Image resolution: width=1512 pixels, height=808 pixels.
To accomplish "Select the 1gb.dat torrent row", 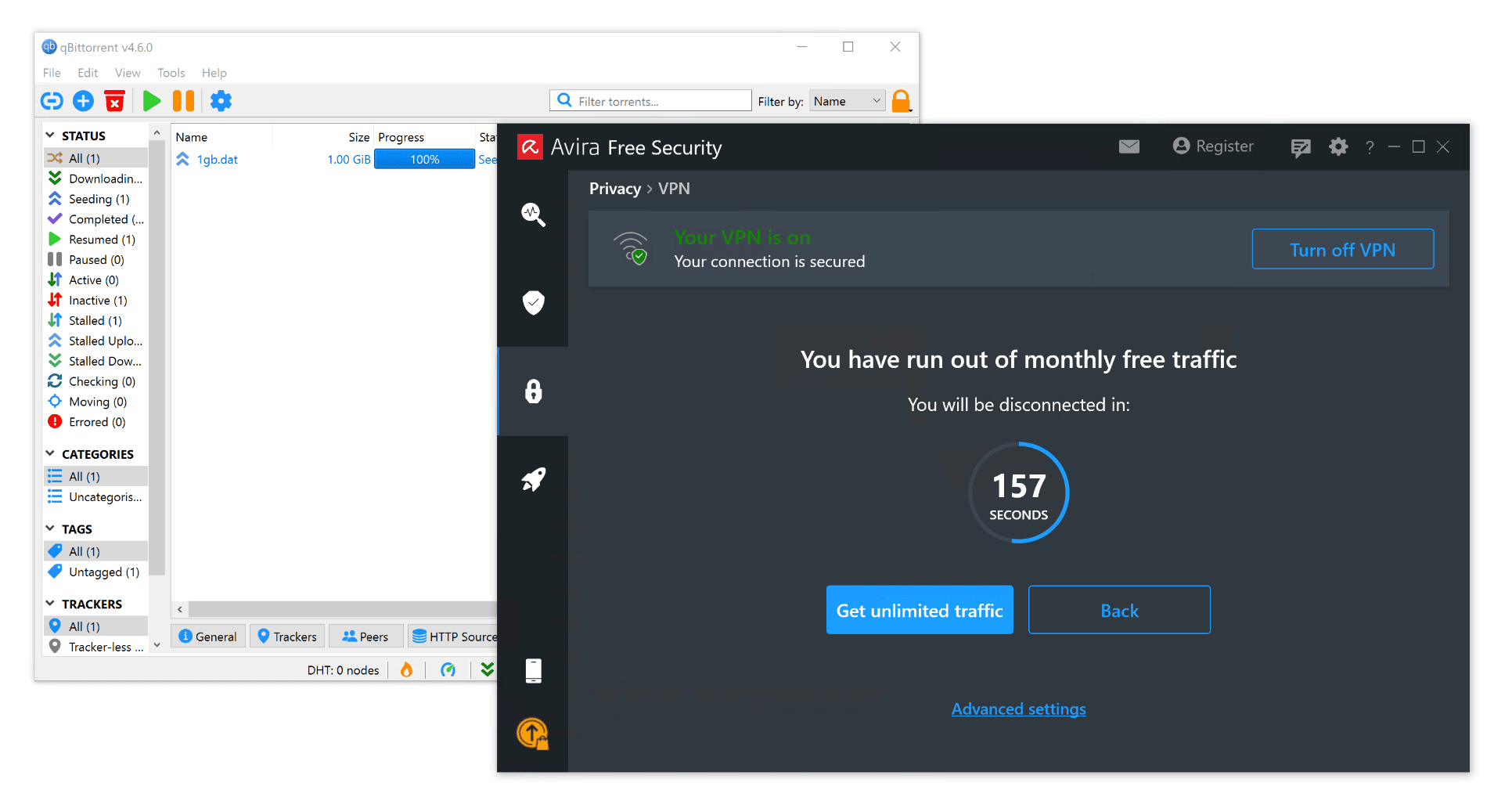I will click(x=334, y=159).
